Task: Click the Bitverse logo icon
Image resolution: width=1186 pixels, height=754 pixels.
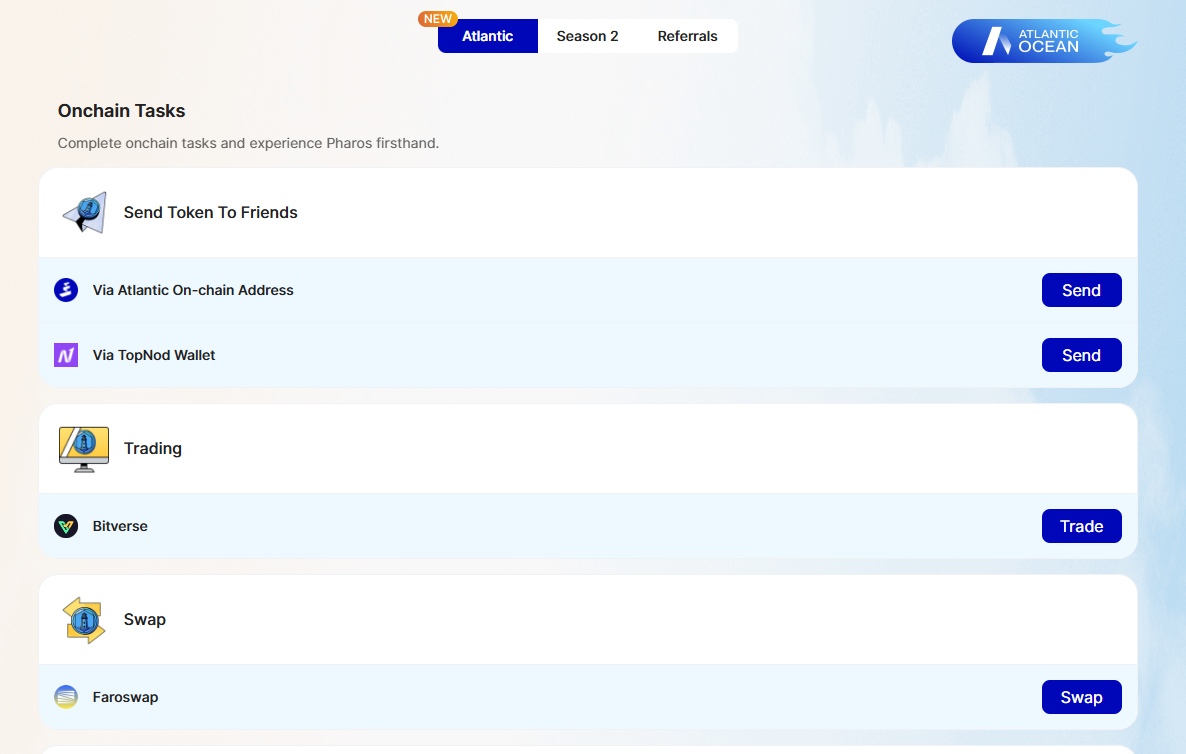Action: coord(66,526)
